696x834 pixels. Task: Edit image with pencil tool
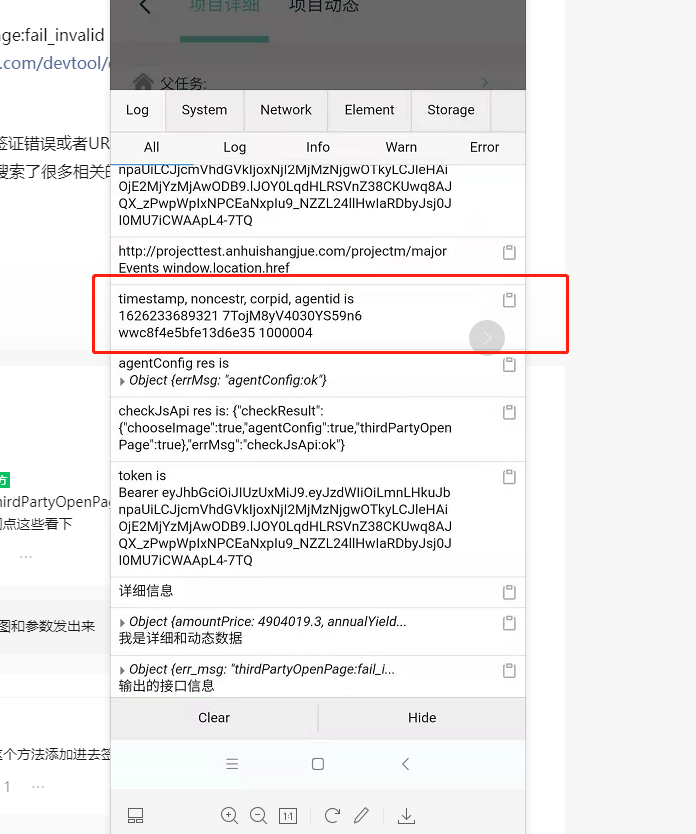362,815
